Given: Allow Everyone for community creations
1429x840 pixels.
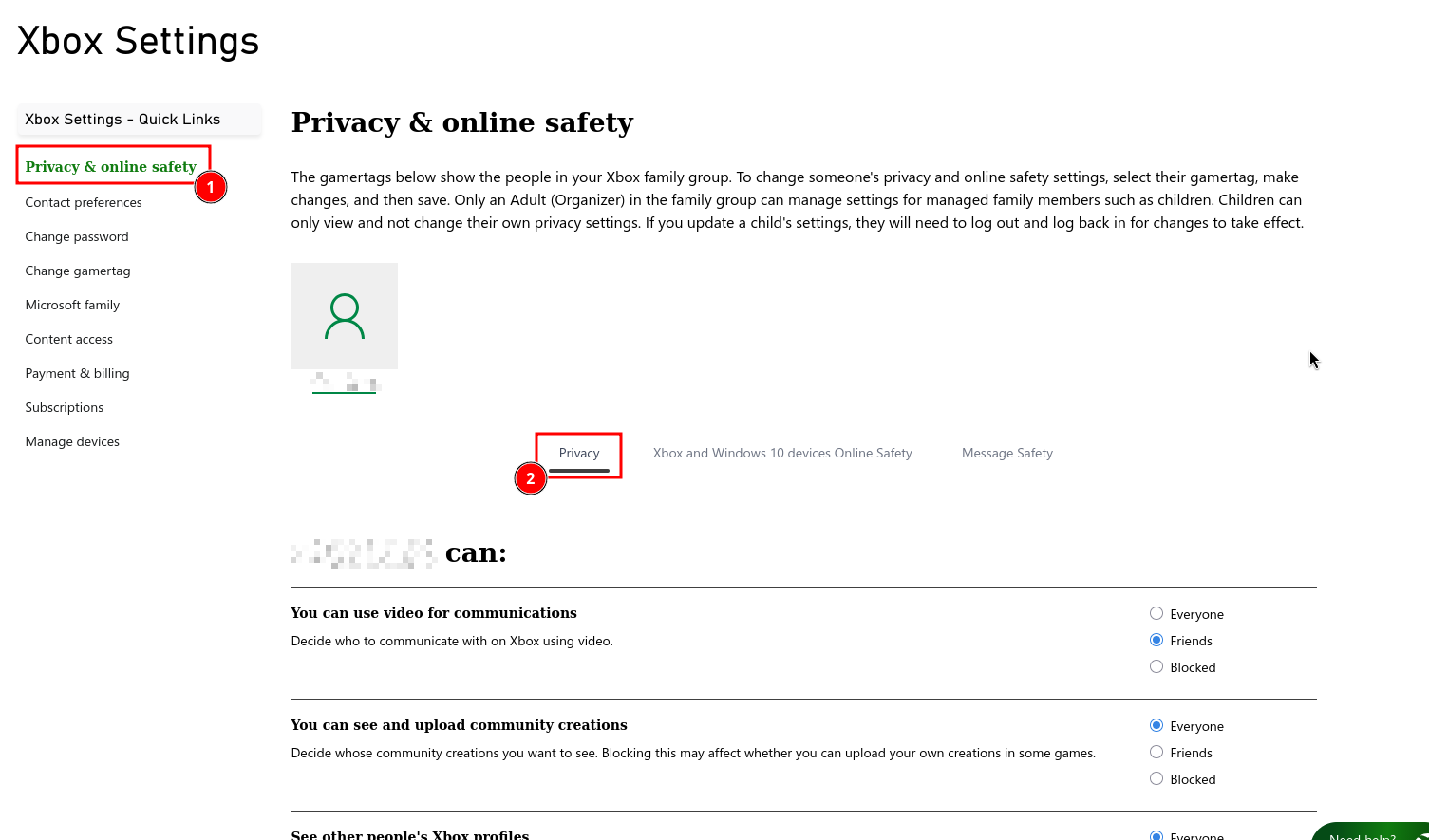Looking at the screenshot, I should pos(1156,726).
